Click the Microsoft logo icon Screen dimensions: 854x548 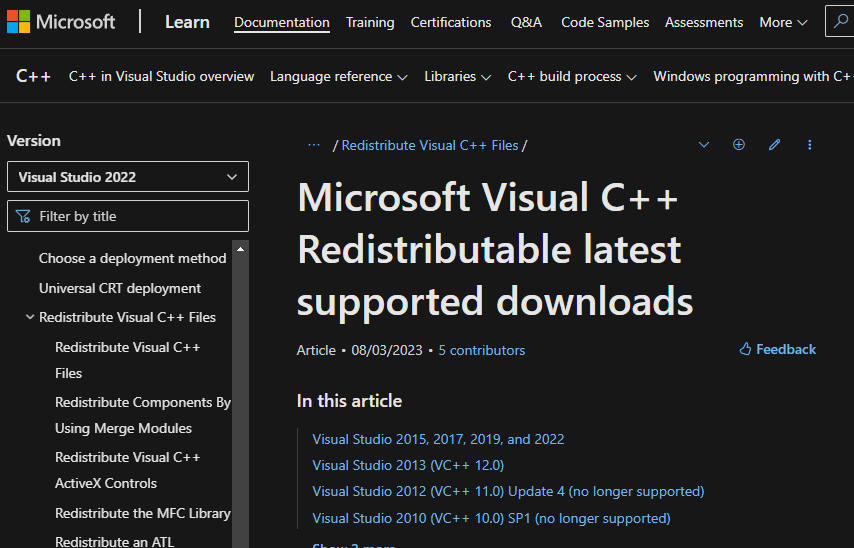click(x=17, y=21)
